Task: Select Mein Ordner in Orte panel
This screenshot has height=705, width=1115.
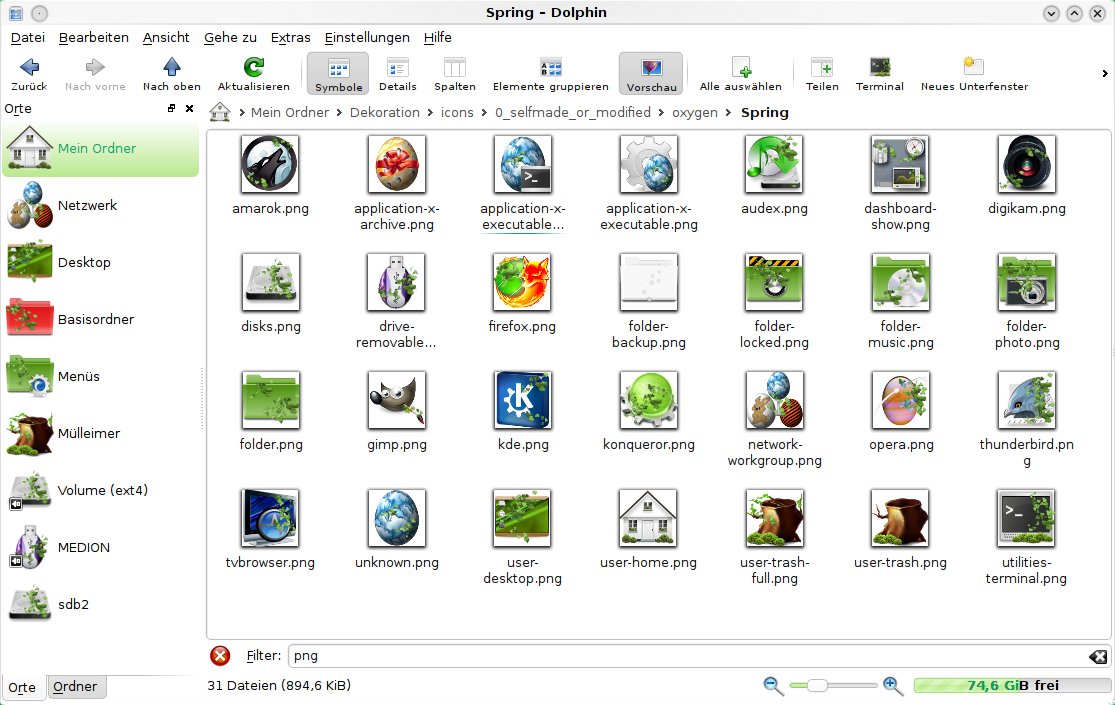Action: [100, 149]
